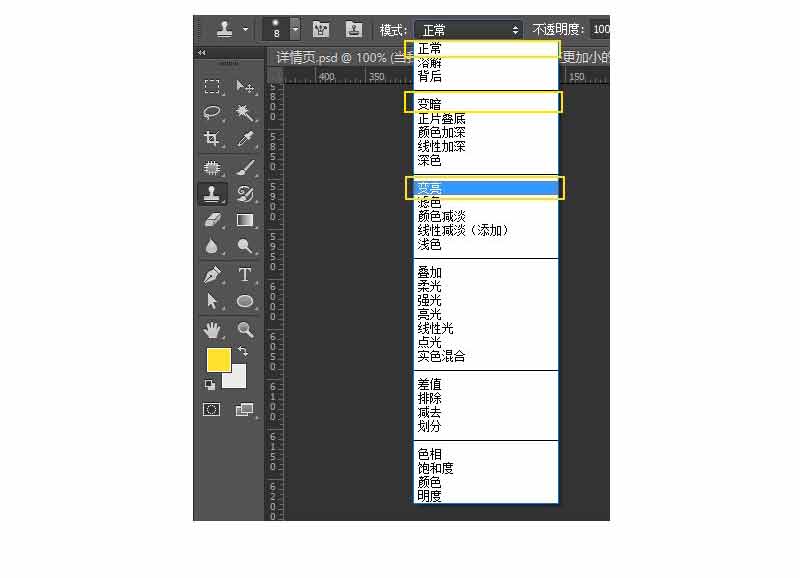Choose 正常 in the blend mode list

[x=486, y=49]
